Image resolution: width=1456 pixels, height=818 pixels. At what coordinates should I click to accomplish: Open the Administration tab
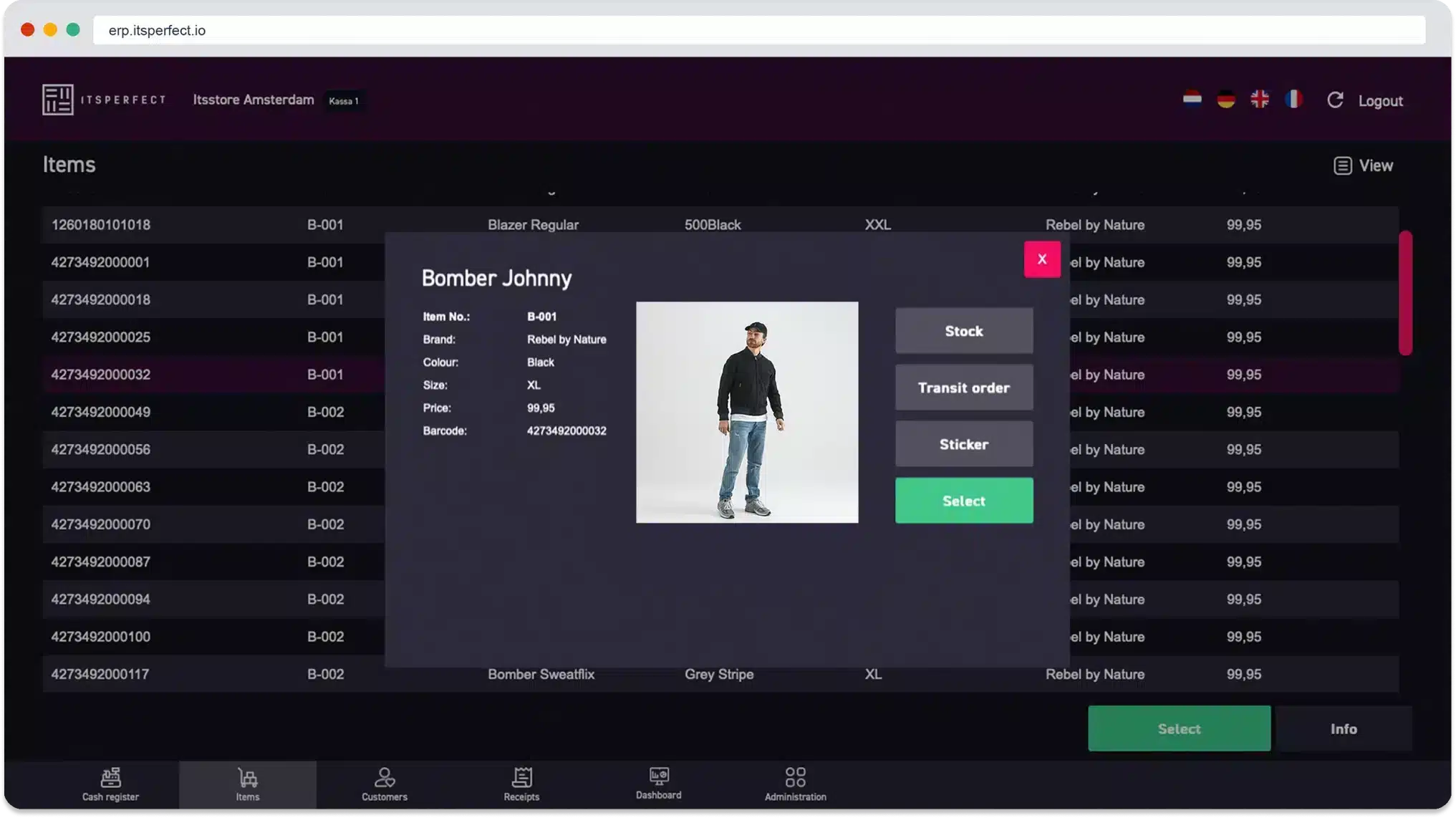pos(795,784)
